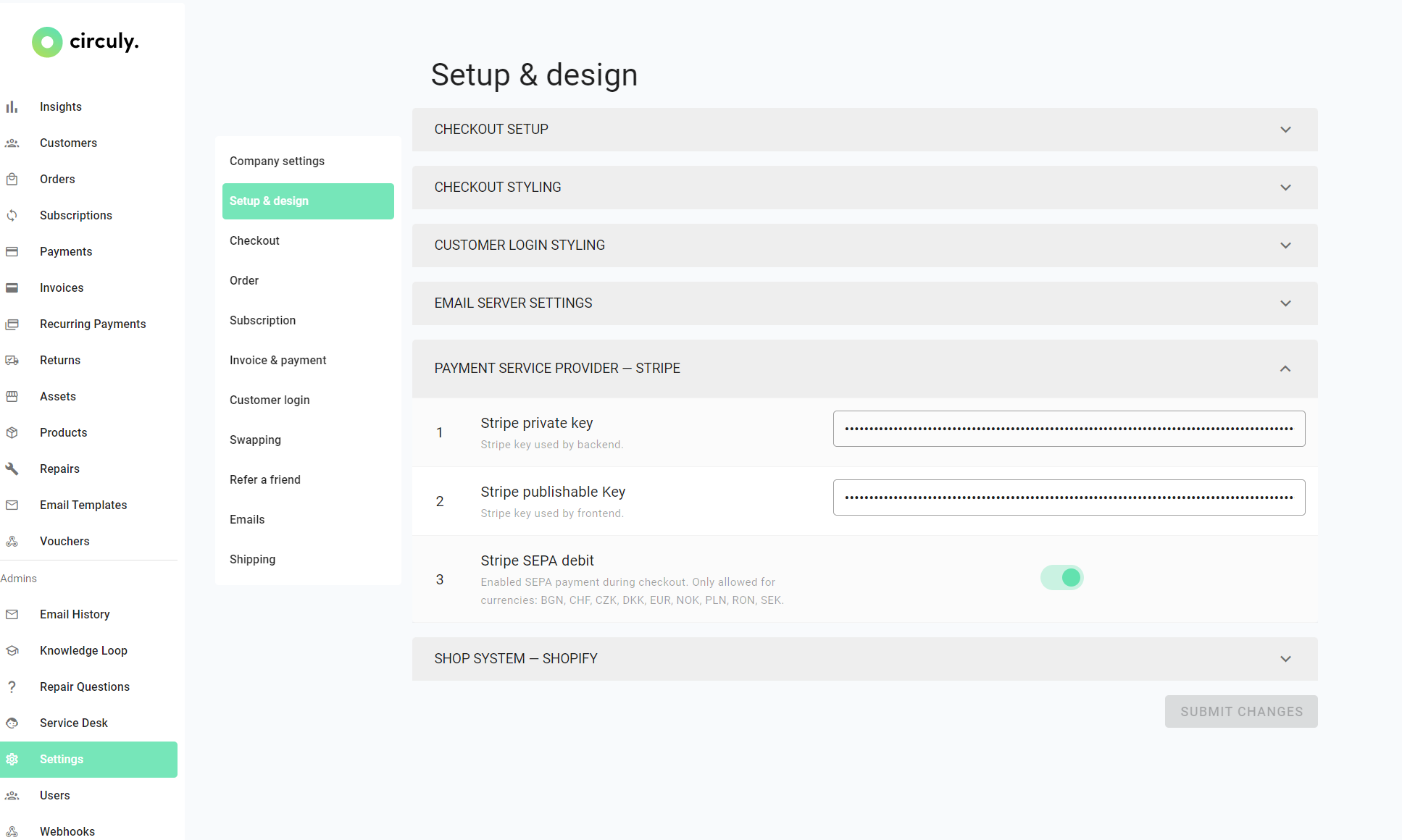This screenshot has height=840, width=1402.
Task: Open Refer a friend settings item
Action: pyautogui.click(x=308, y=480)
